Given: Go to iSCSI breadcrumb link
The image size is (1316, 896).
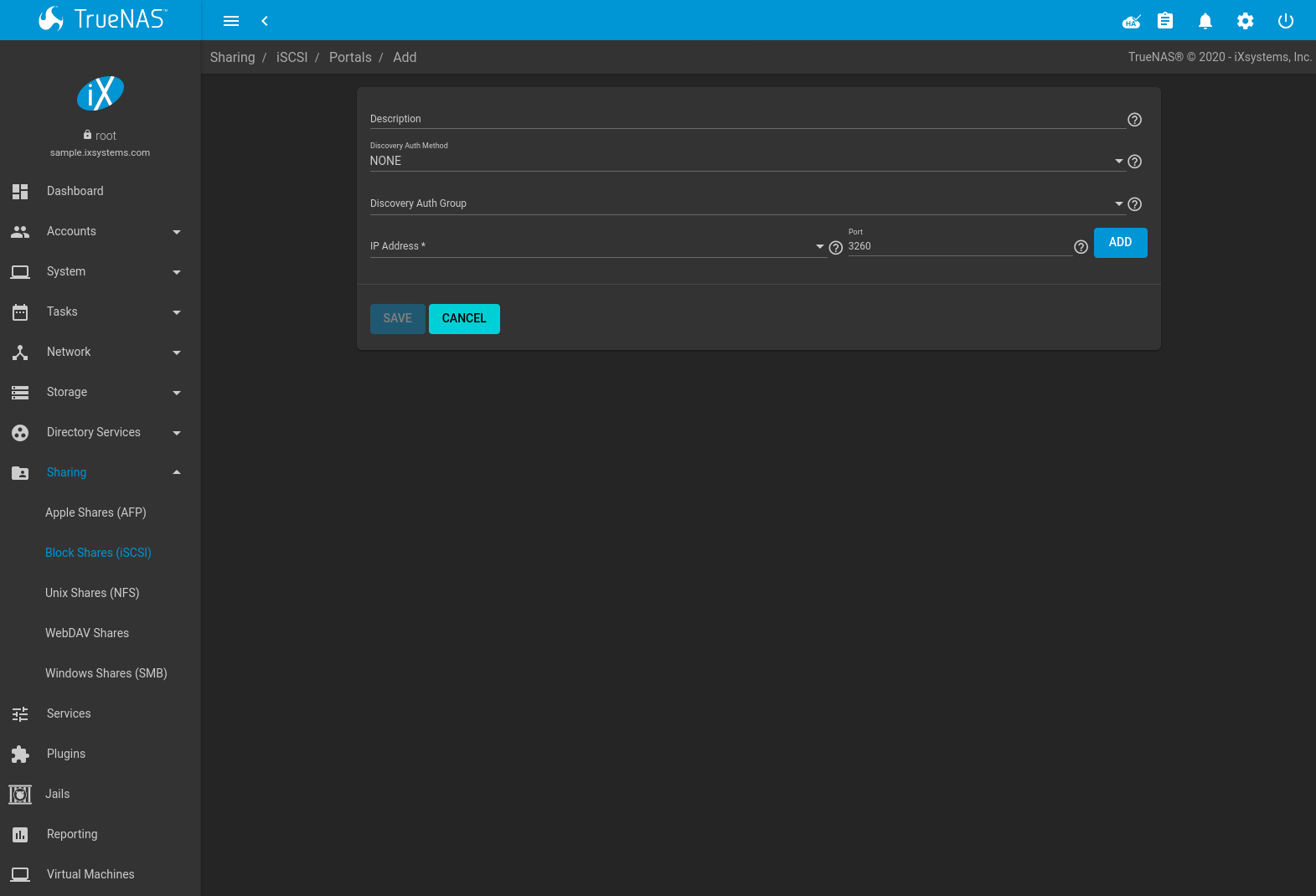Looking at the screenshot, I should 292,58.
